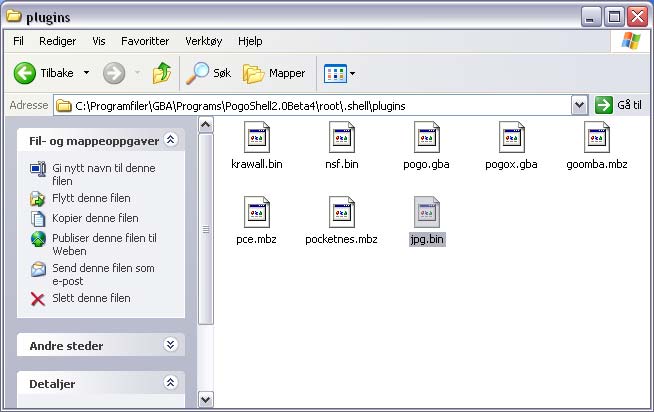Click the folder icon in the address bar
654x412 pixels.
pyautogui.click(x=64, y=106)
